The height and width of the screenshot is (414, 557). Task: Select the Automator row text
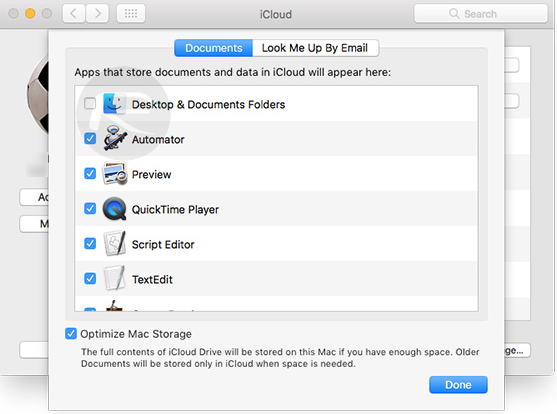pos(158,140)
